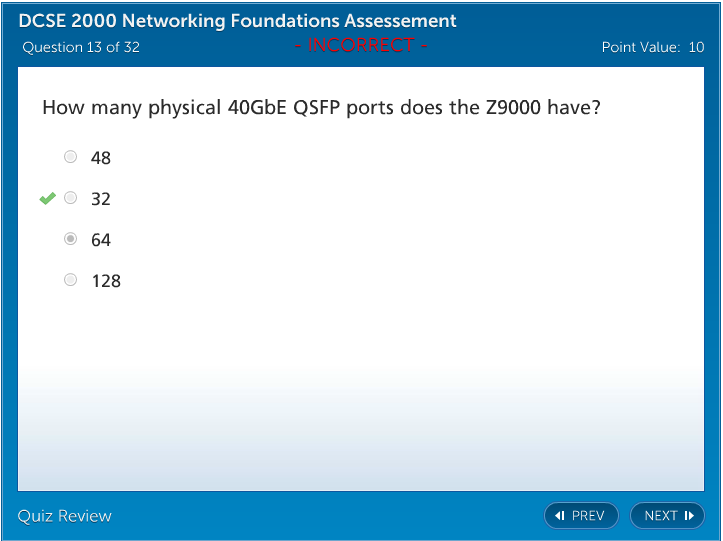Click the right arrow icon inside NEXT

(x=689, y=516)
